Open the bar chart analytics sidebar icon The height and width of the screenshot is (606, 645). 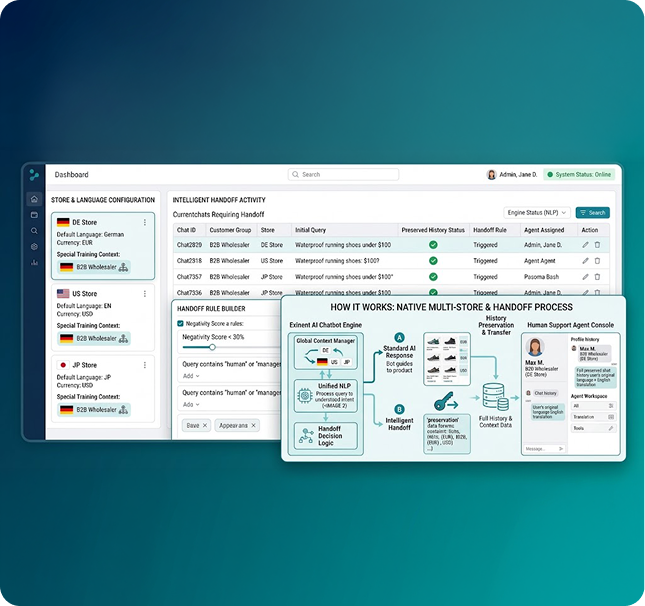pos(34,262)
